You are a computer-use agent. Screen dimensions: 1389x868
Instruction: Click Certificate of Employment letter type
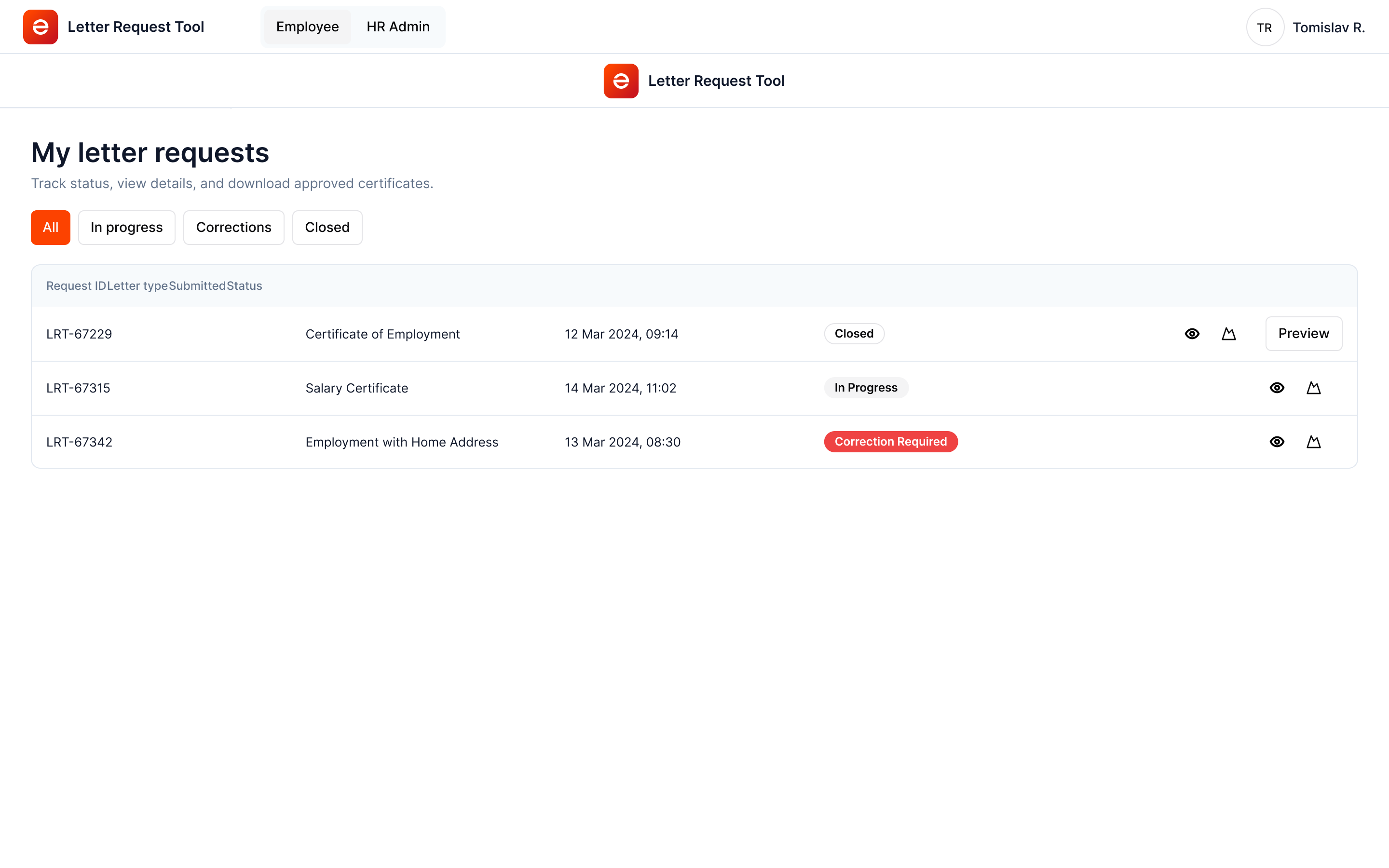(x=382, y=334)
